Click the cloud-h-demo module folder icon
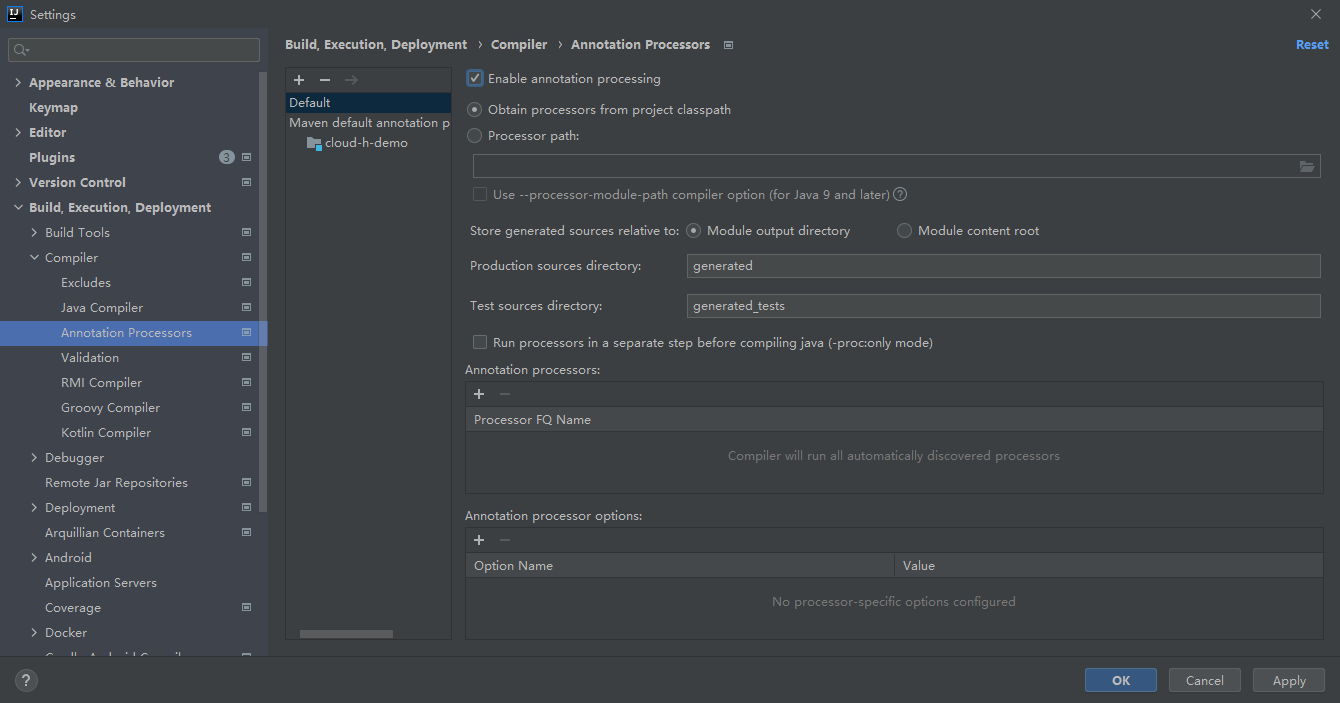The image size is (1340, 703). pos(314,143)
